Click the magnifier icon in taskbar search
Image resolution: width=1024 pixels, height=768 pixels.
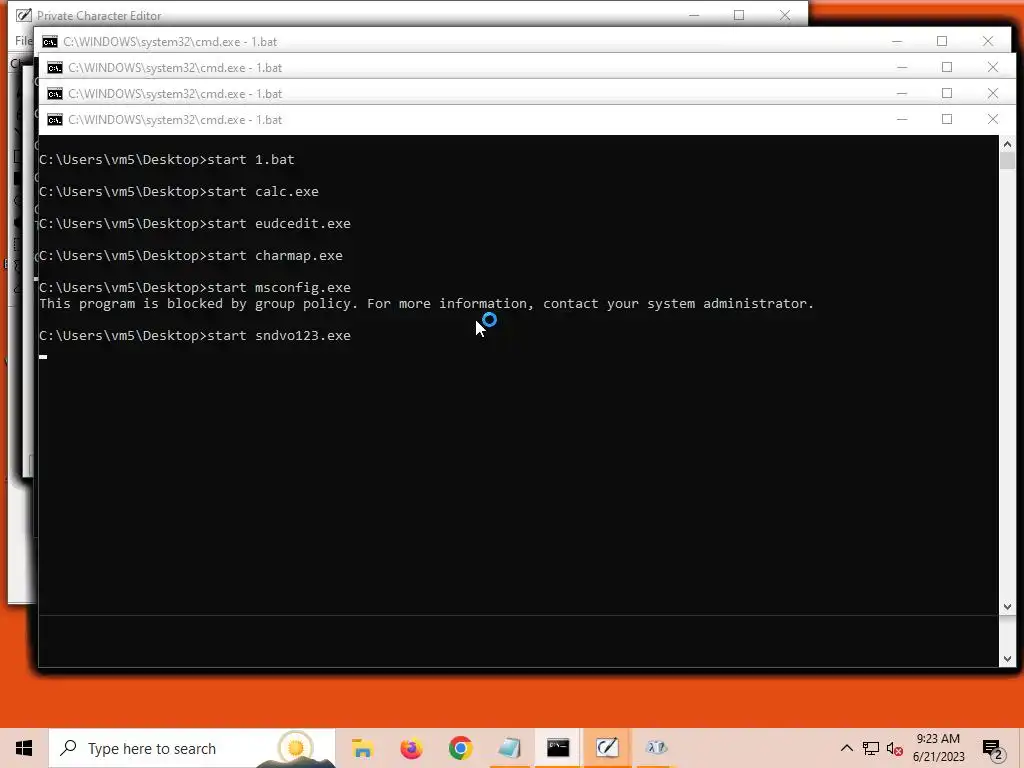click(x=68, y=748)
